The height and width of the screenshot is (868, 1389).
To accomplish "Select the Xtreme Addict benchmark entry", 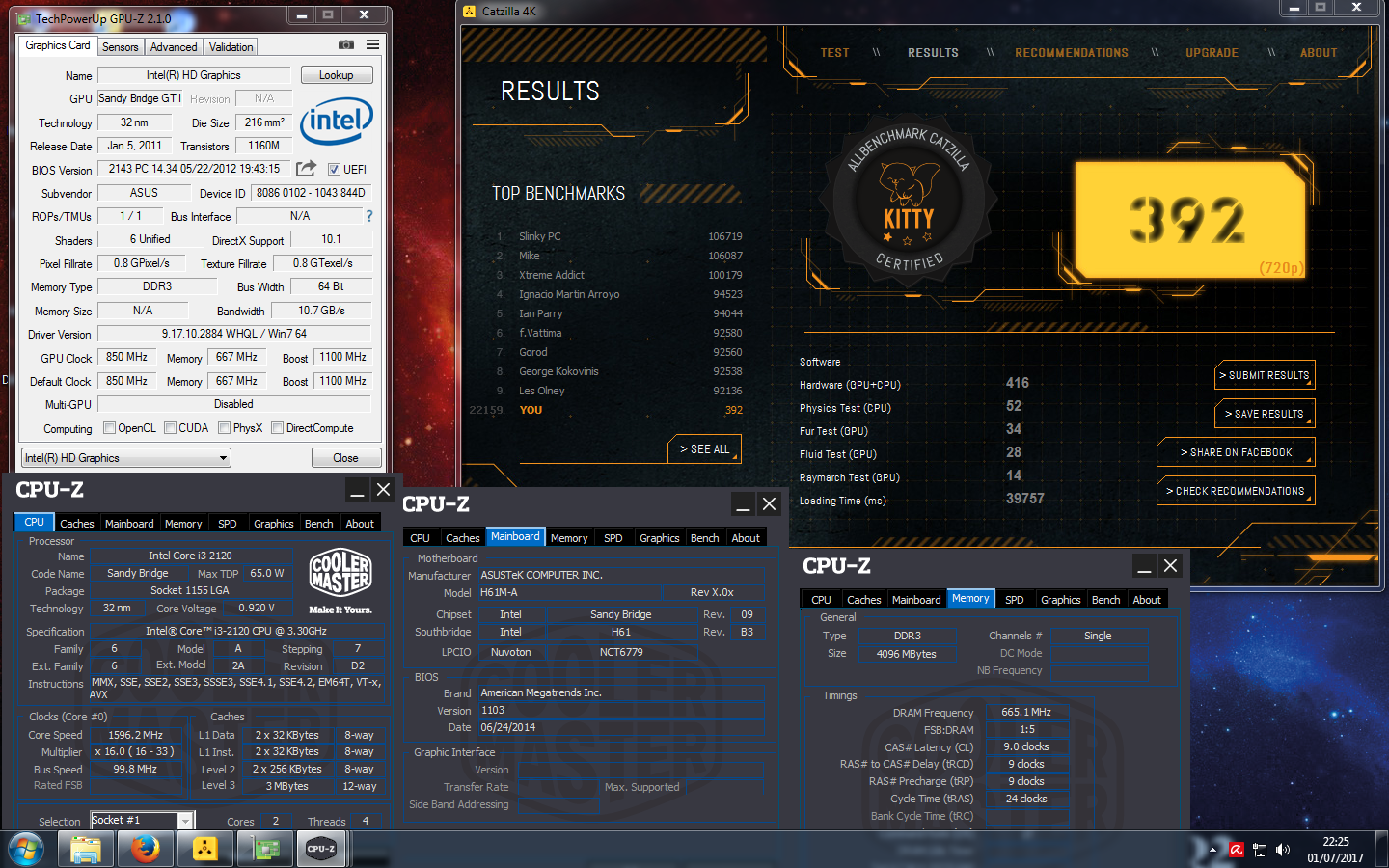I will pos(617,275).
